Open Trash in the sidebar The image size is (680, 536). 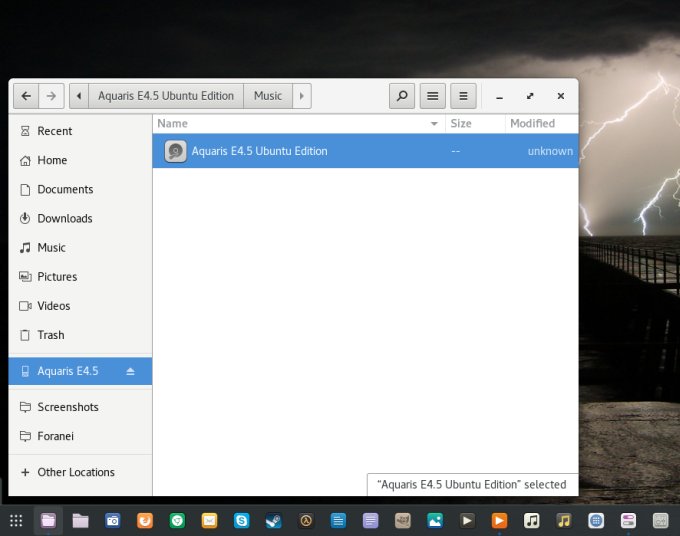(50, 335)
